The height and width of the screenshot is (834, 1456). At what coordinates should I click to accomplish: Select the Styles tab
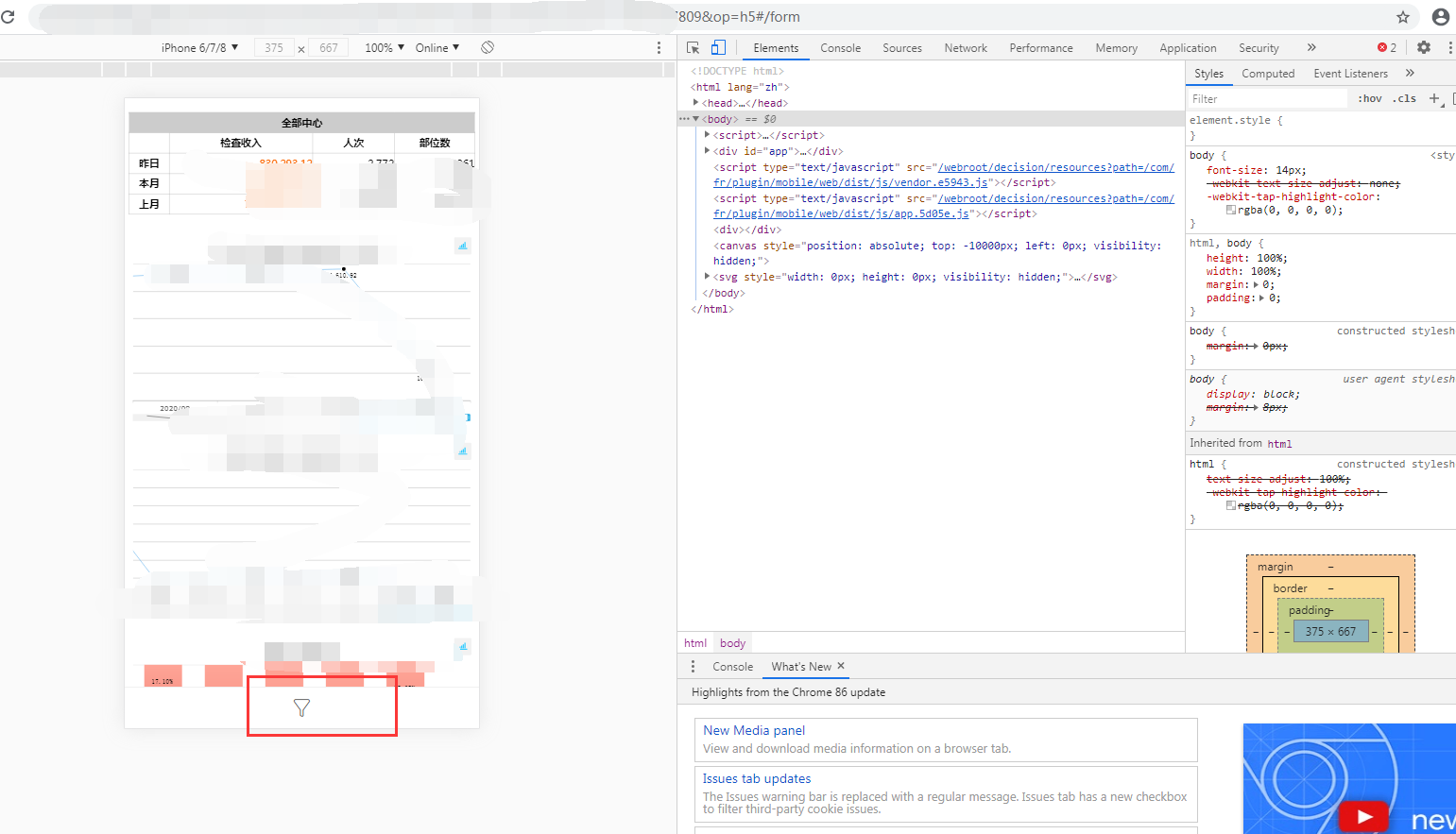[x=1208, y=73]
